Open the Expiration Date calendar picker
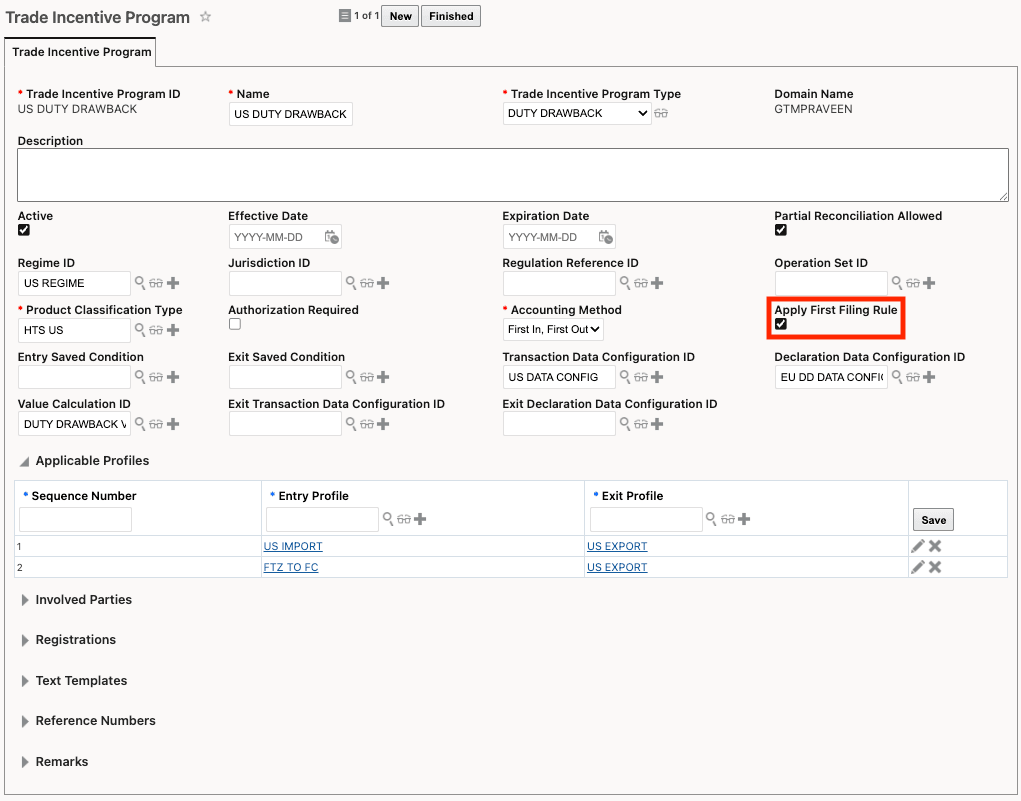The width and height of the screenshot is (1021, 801). [606, 237]
